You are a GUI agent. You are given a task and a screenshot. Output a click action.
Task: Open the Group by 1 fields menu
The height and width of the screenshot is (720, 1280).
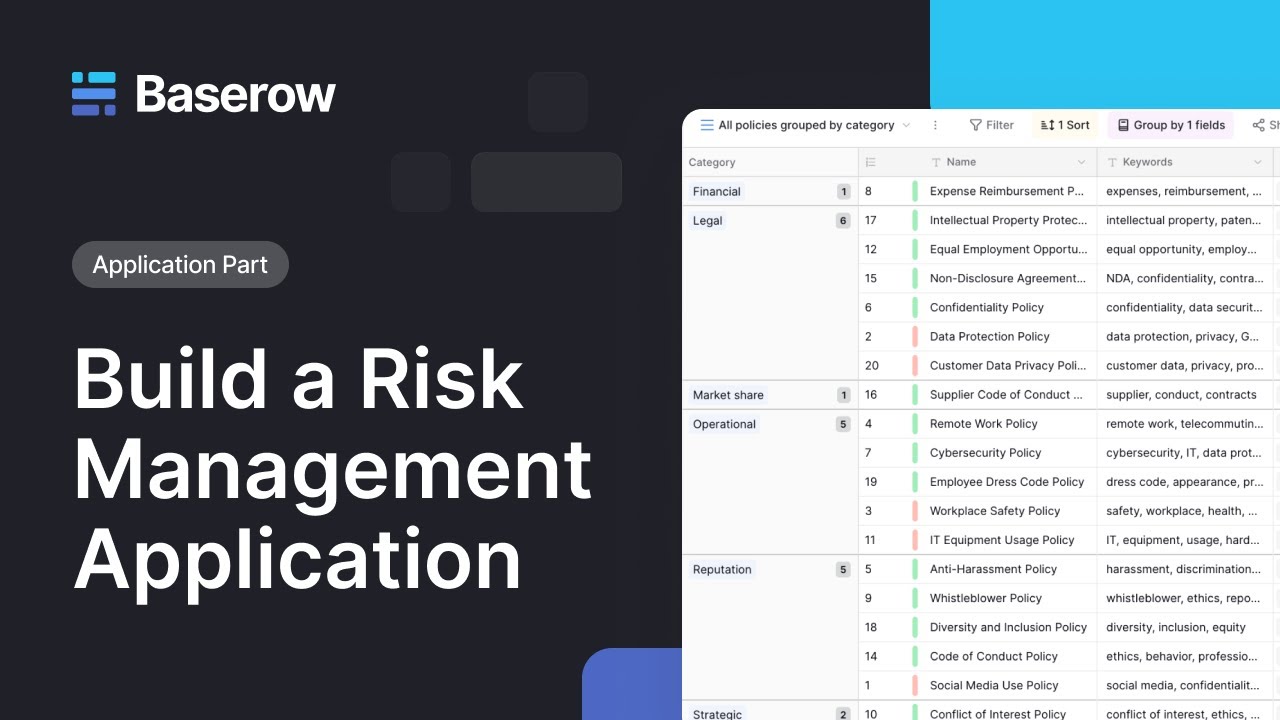coord(1171,125)
